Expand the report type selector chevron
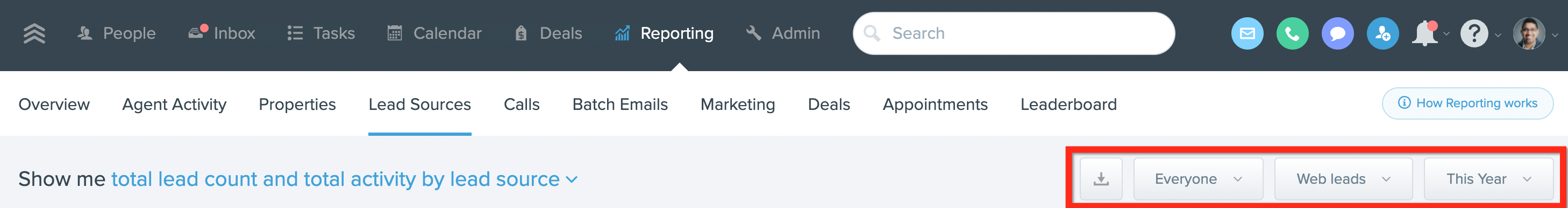Screen dimensions: 1568x208 [x=571, y=180]
